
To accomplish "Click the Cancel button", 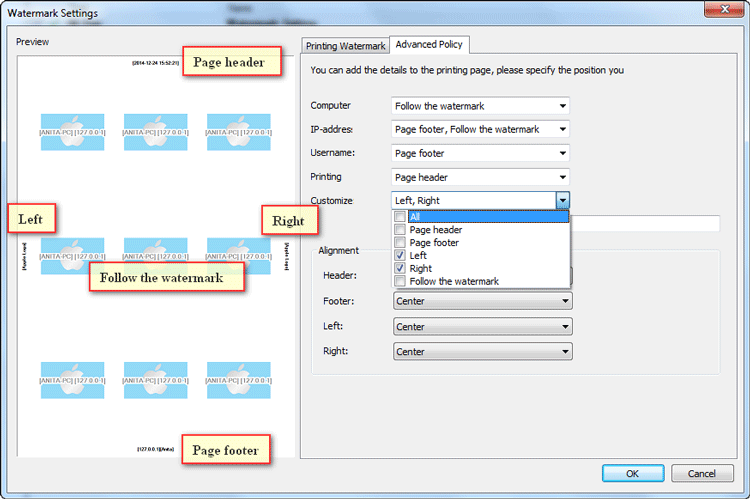I will point(702,473).
